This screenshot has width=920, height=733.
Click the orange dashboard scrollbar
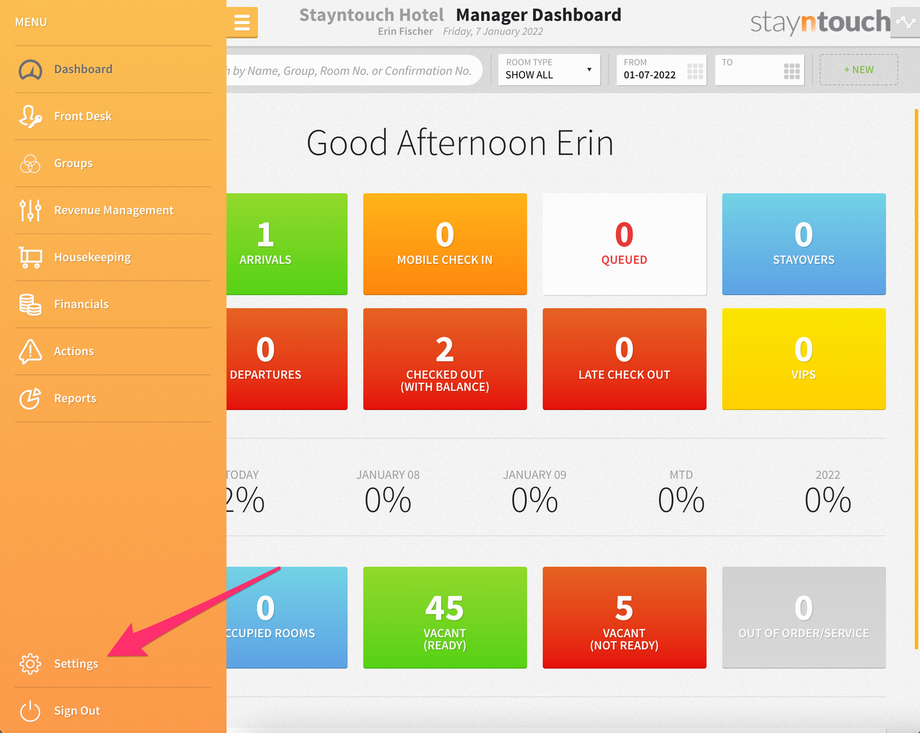(x=916, y=379)
